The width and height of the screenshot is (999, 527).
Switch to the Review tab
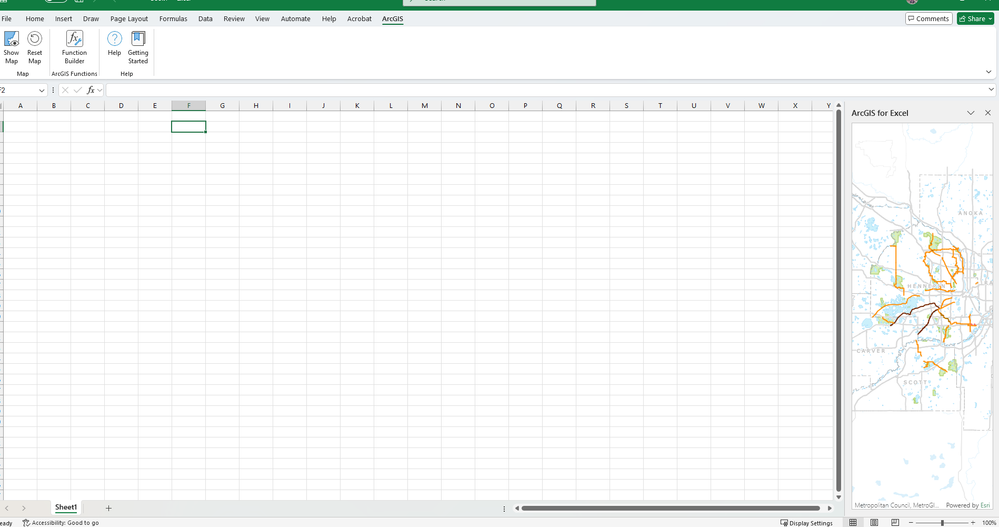234,18
